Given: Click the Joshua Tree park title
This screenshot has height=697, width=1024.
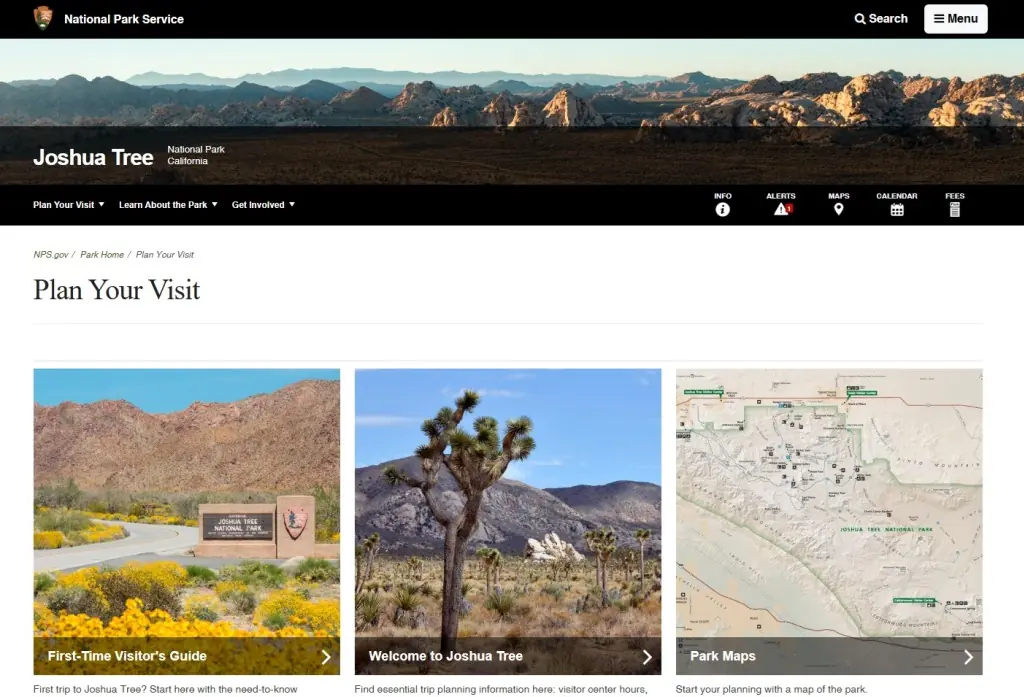Looking at the screenshot, I should click(x=93, y=157).
